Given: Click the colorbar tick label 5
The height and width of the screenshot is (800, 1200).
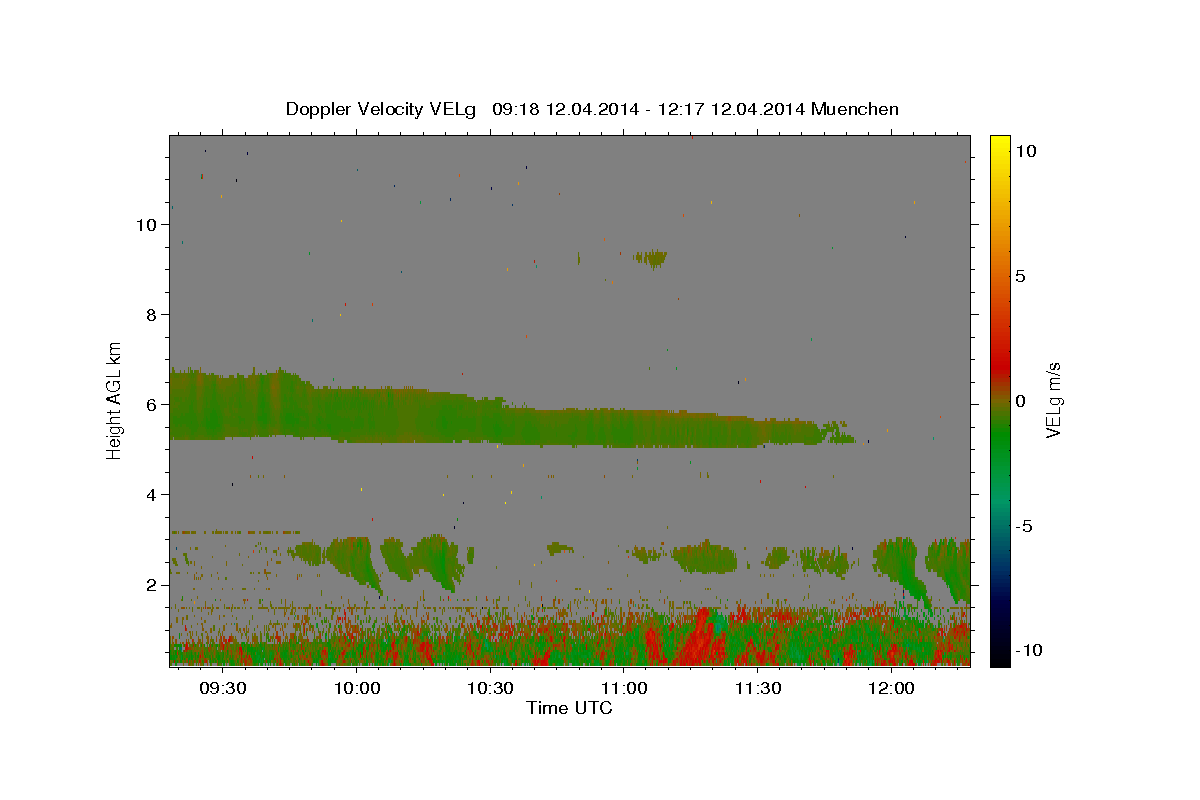Looking at the screenshot, I should pyautogui.click(x=1020, y=276).
